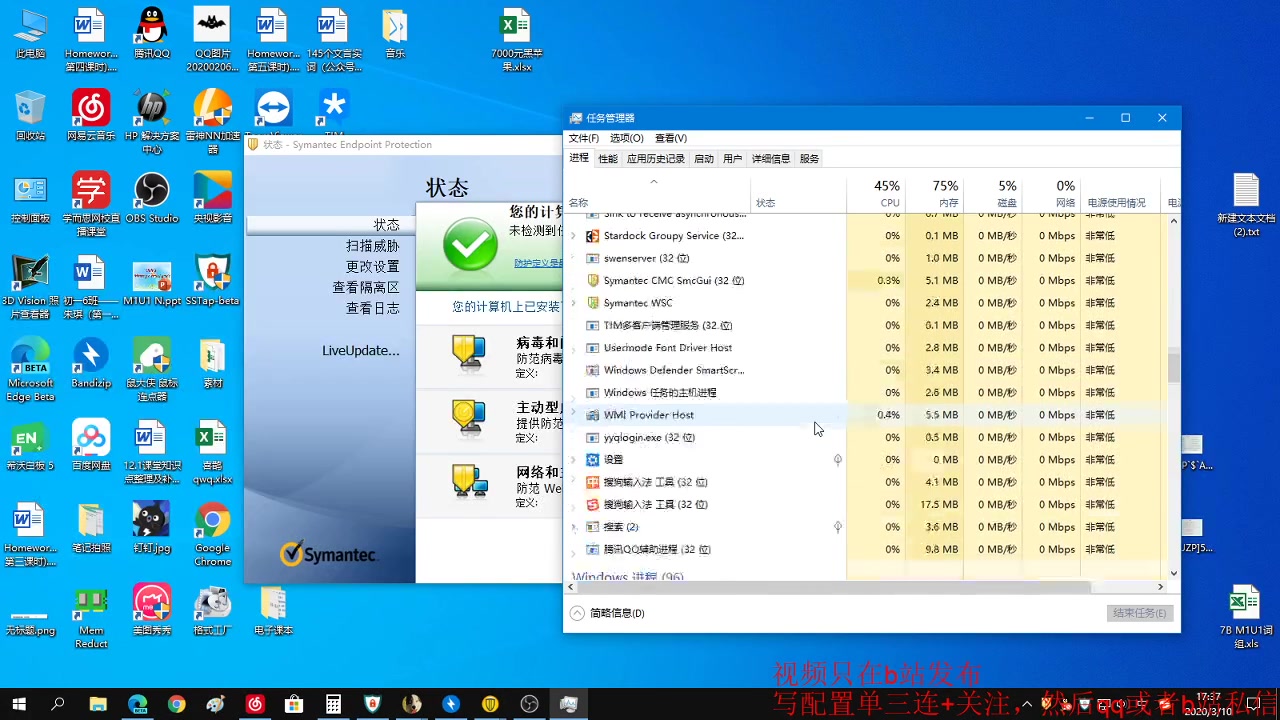The height and width of the screenshot is (720, 1280).
Task: Select the OBS Studio desktop icon
Action: click(152, 197)
